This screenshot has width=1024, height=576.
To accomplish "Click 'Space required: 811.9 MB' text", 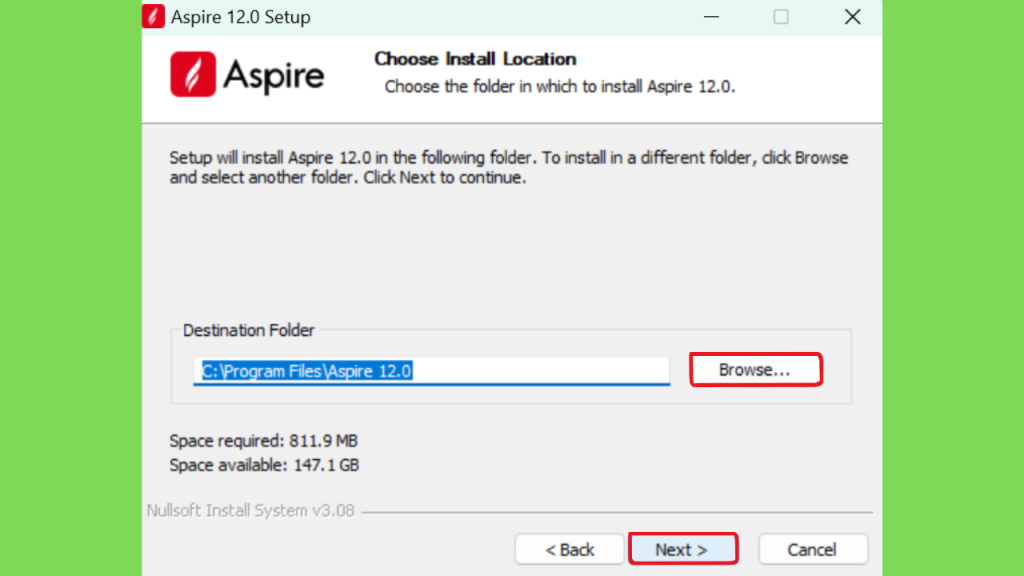I will [x=263, y=441].
